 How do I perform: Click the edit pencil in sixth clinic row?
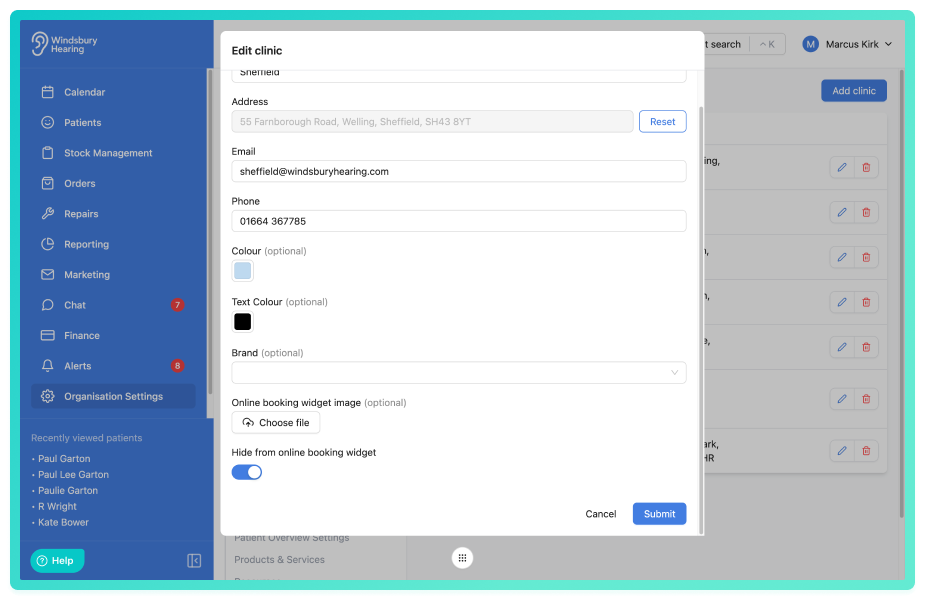click(x=842, y=399)
